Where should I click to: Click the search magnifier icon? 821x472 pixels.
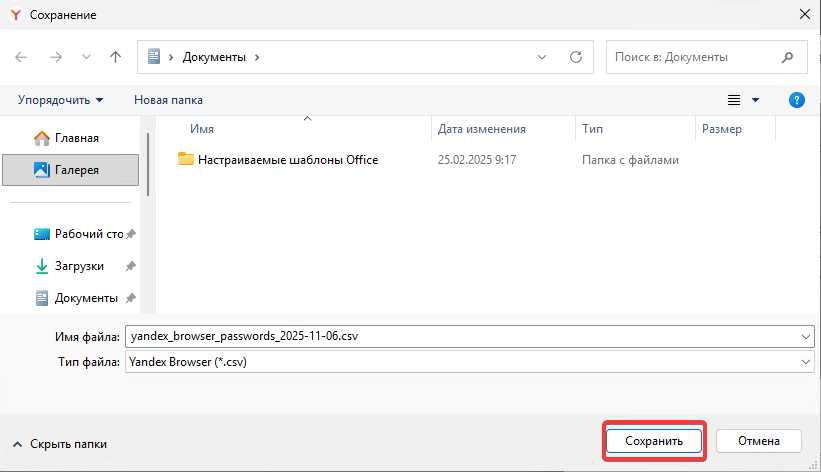pyautogui.click(x=788, y=58)
